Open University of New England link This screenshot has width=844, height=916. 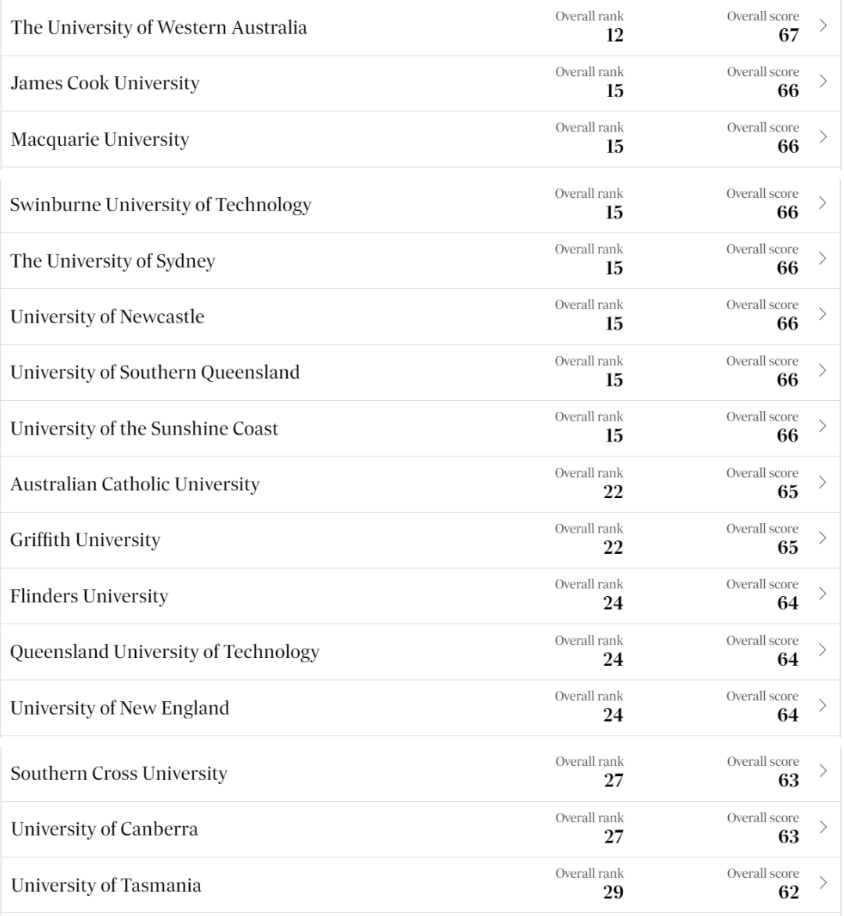coord(120,708)
